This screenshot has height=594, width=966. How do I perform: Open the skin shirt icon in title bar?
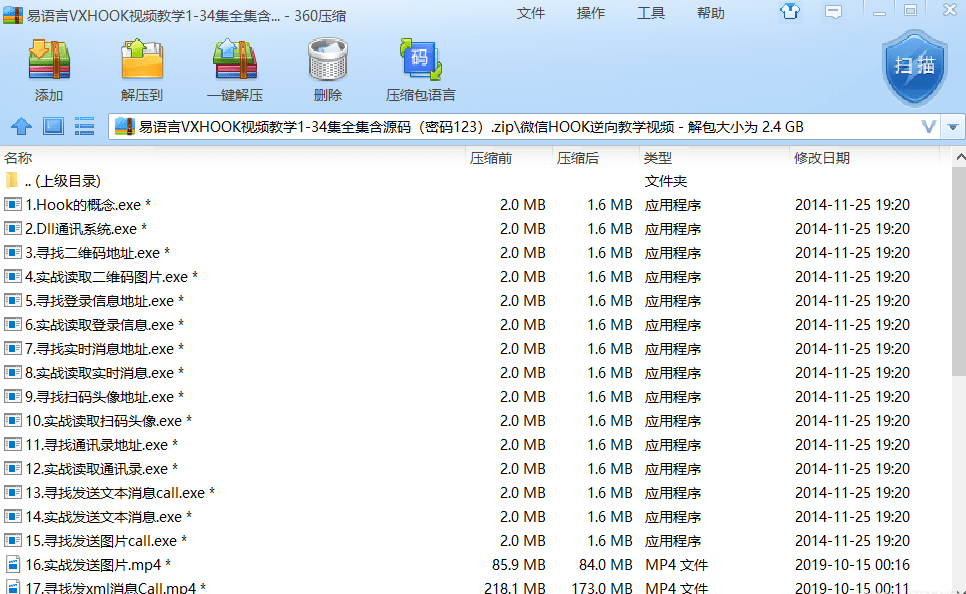[790, 11]
